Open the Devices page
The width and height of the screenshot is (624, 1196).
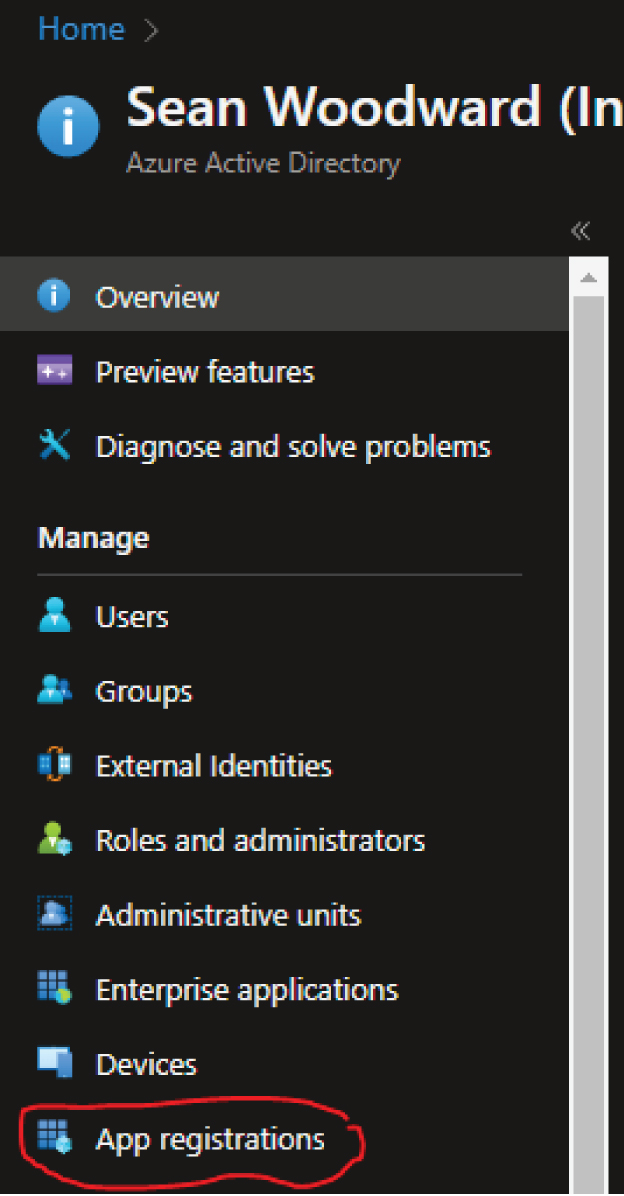point(146,1064)
